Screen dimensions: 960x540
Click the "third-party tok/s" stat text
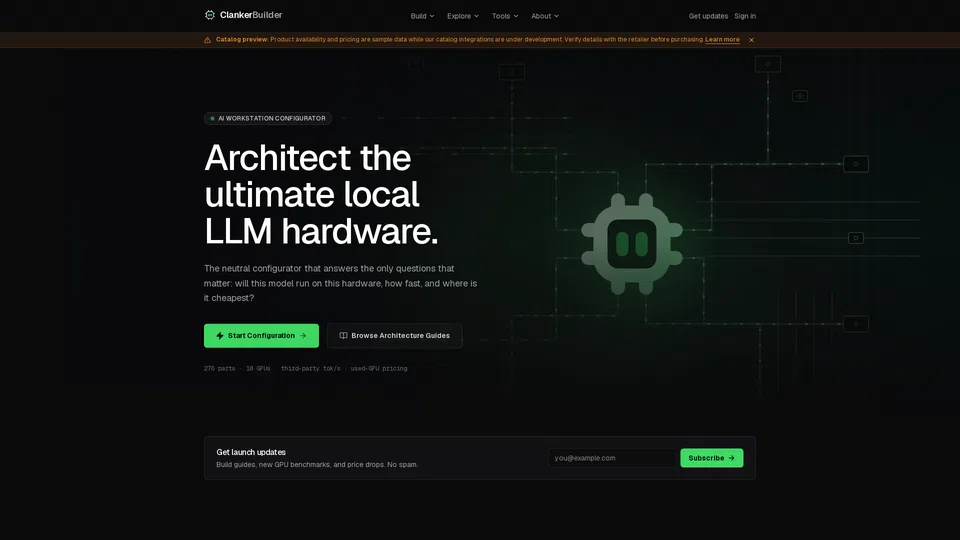pos(310,369)
